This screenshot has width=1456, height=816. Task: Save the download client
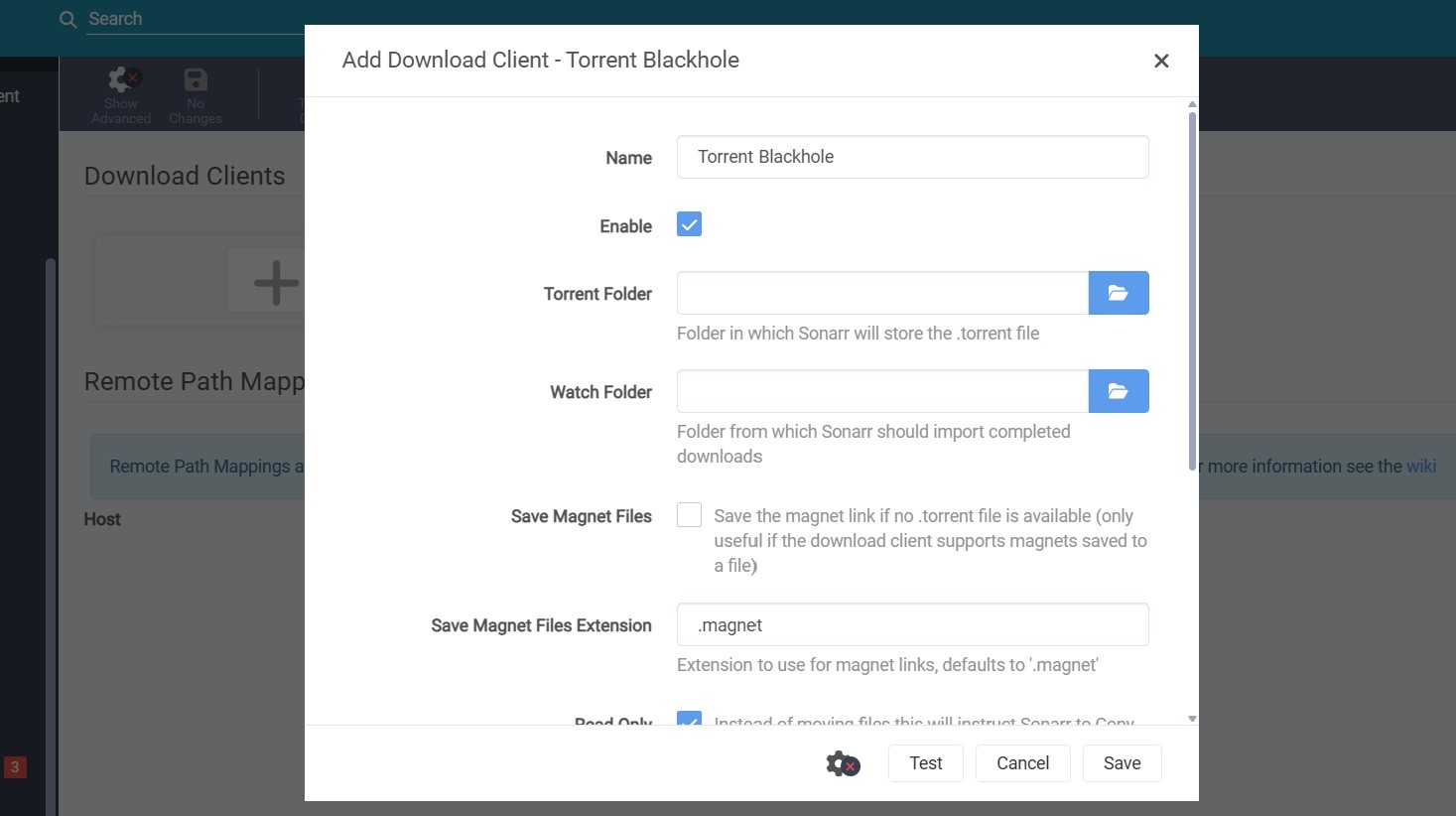point(1122,763)
